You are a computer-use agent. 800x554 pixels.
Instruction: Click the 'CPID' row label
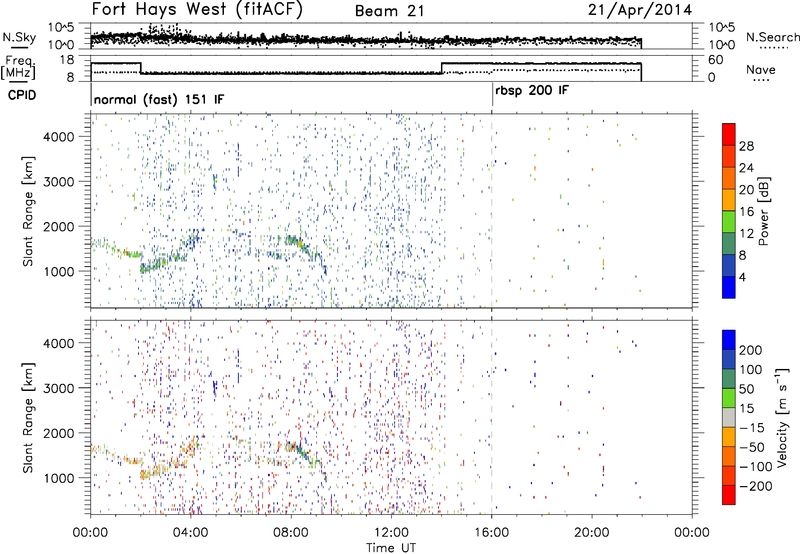(x=22, y=95)
